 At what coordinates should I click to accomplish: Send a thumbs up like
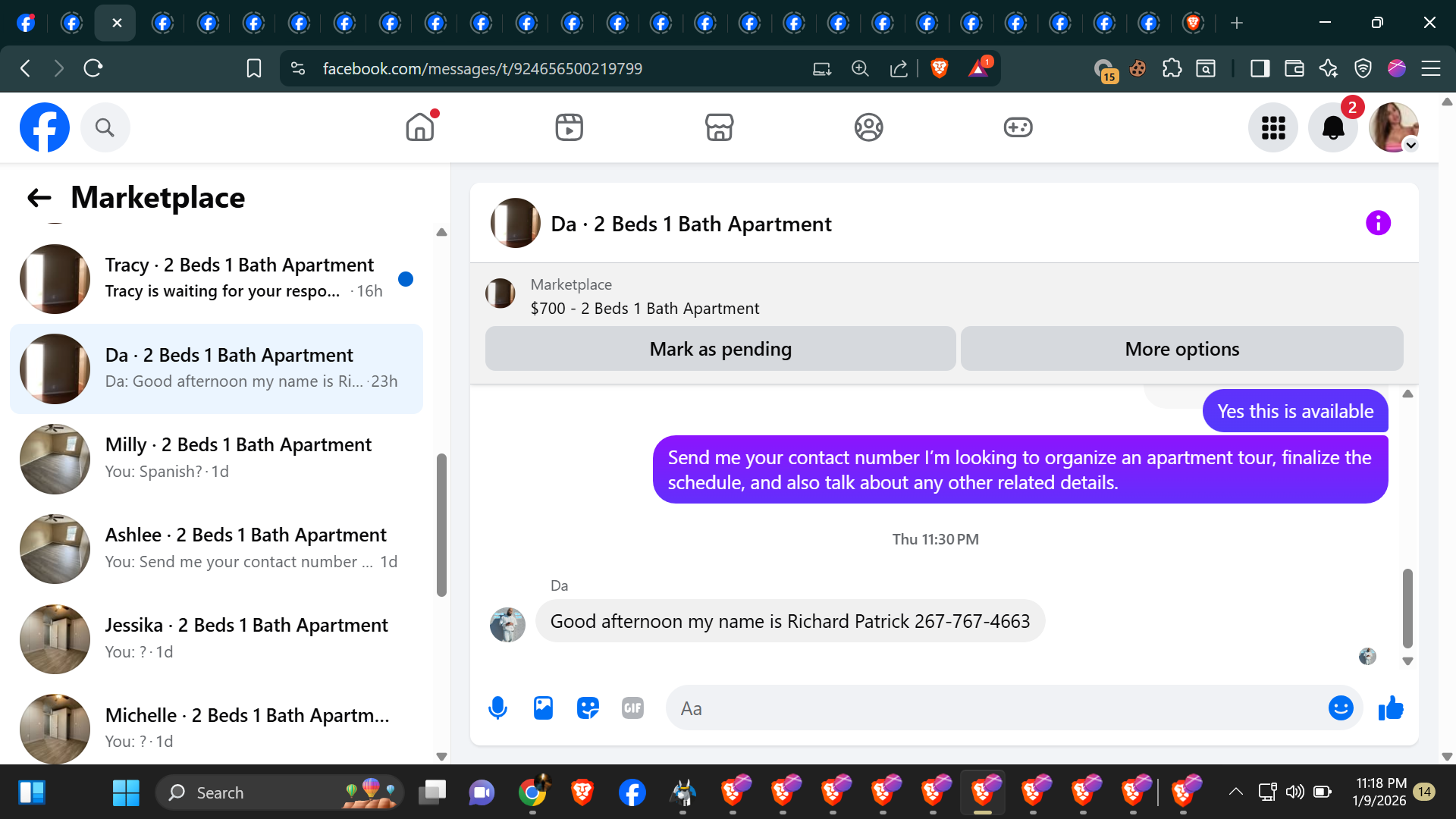[x=1391, y=708]
